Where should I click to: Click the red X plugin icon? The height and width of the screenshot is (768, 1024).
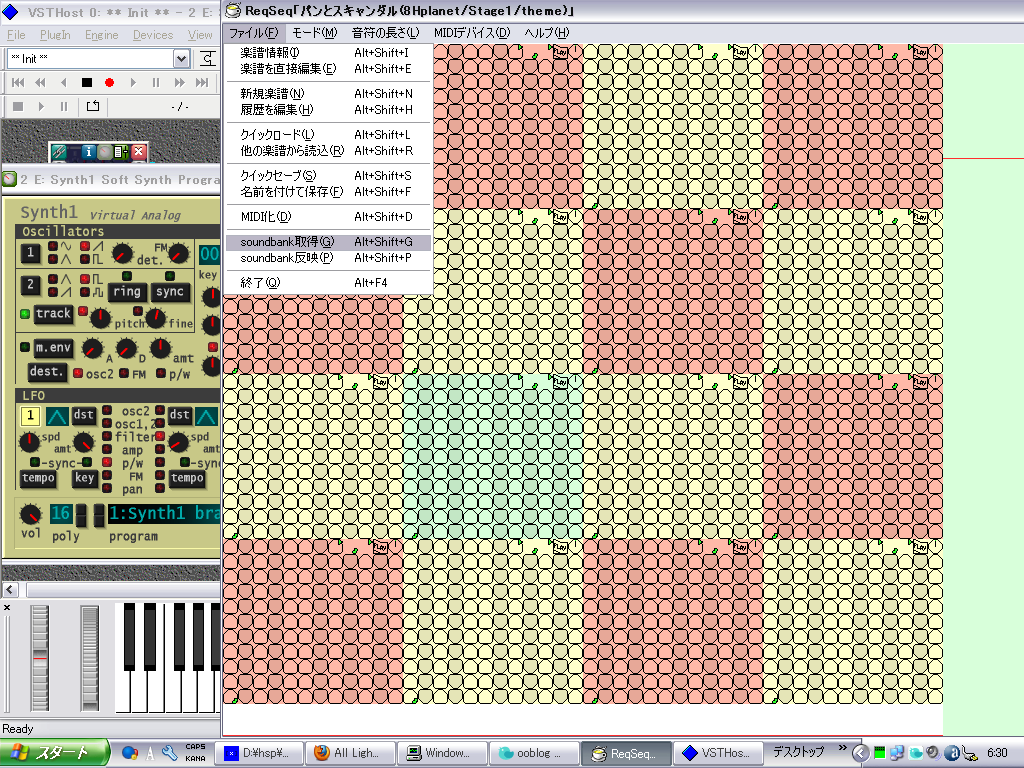(138, 152)
